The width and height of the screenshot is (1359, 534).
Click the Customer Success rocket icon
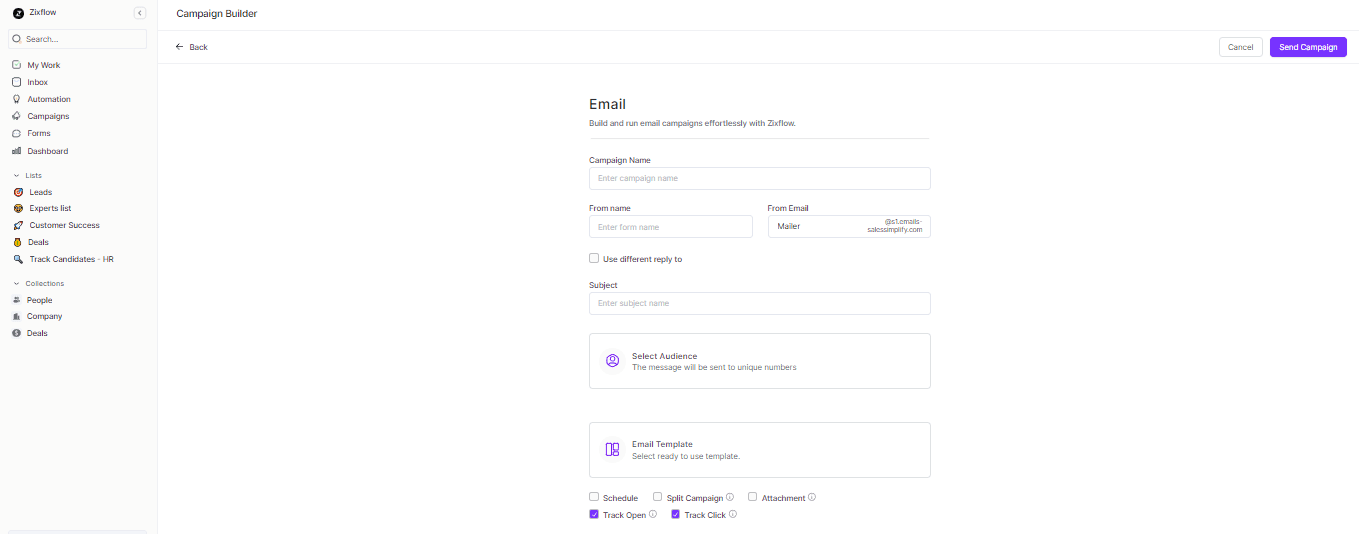18,225
